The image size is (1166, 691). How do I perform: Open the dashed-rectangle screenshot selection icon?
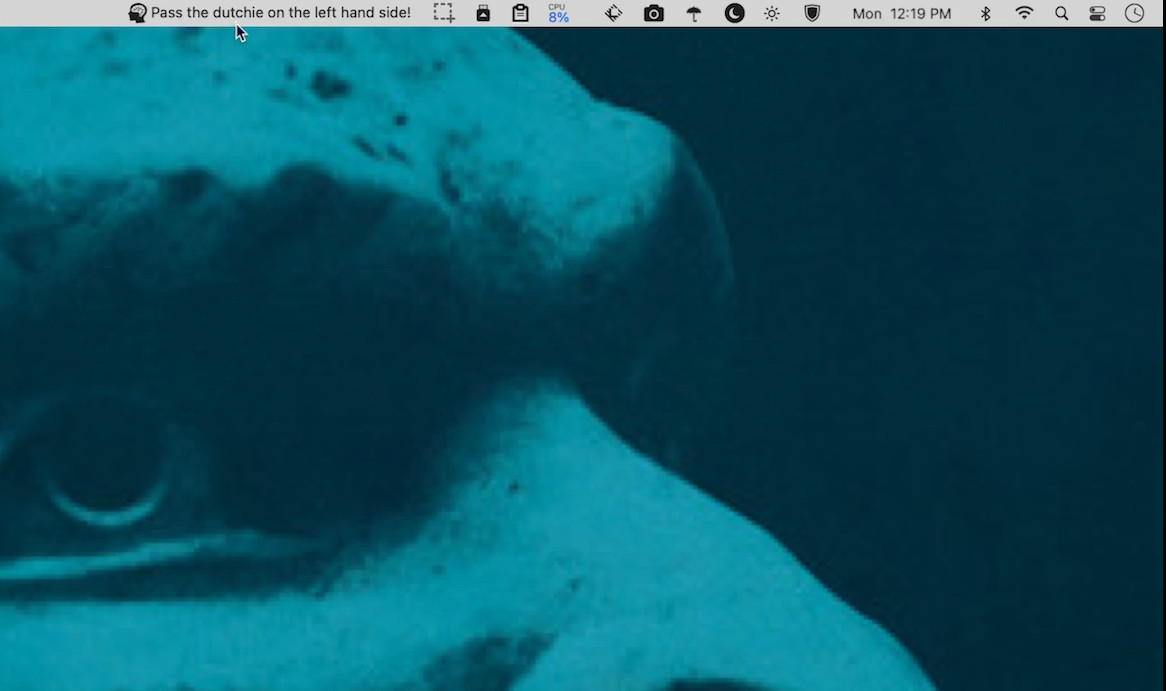[x=444, y=13]
